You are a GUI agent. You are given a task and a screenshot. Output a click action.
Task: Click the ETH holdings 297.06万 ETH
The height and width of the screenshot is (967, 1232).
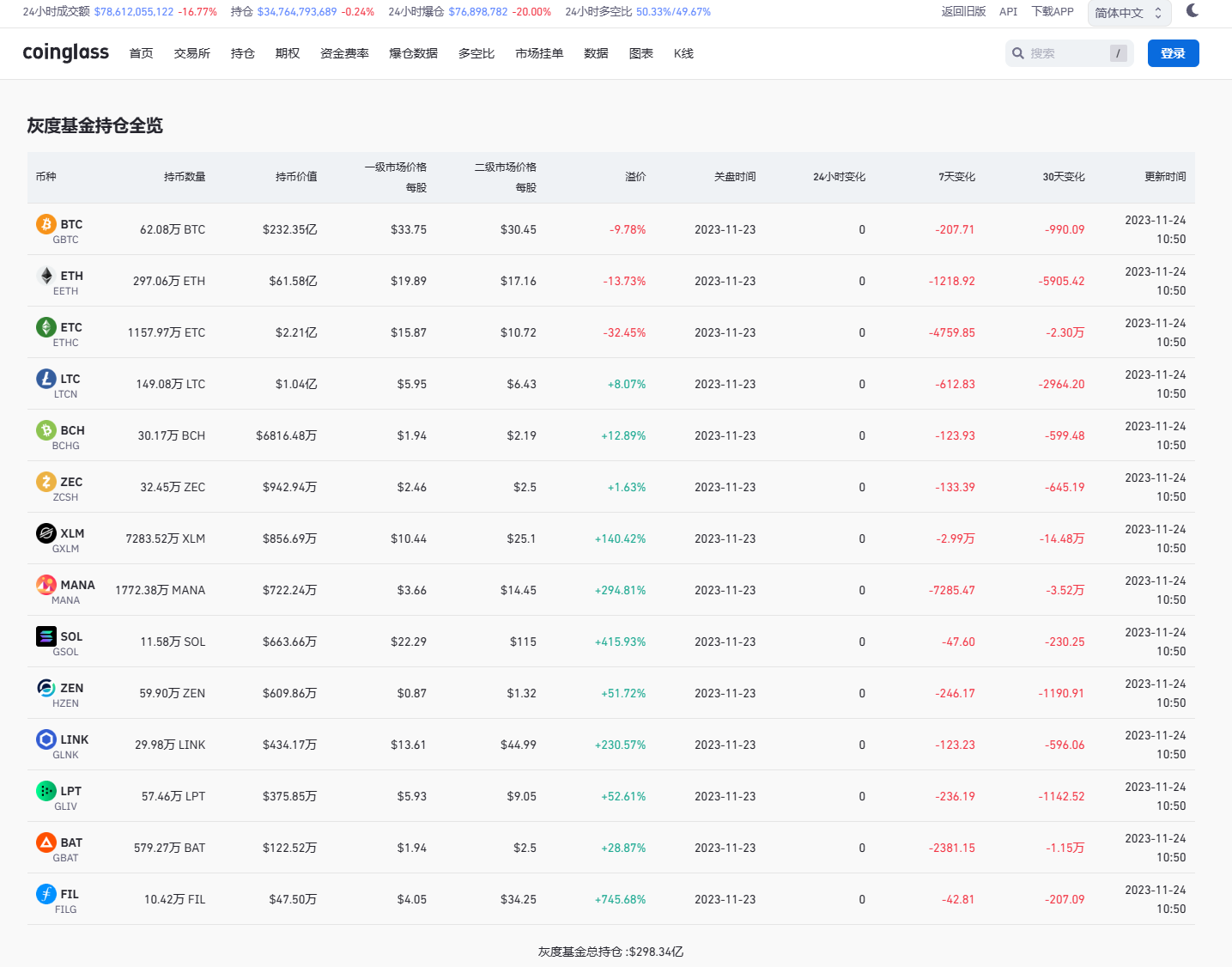click(169, 281)
